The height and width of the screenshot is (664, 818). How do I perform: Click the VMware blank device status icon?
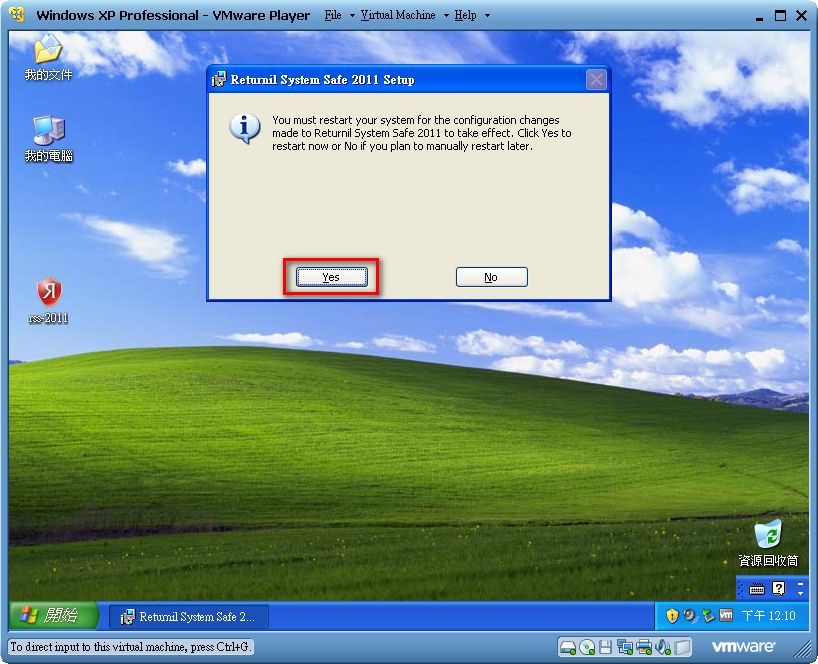click(682, 648)
